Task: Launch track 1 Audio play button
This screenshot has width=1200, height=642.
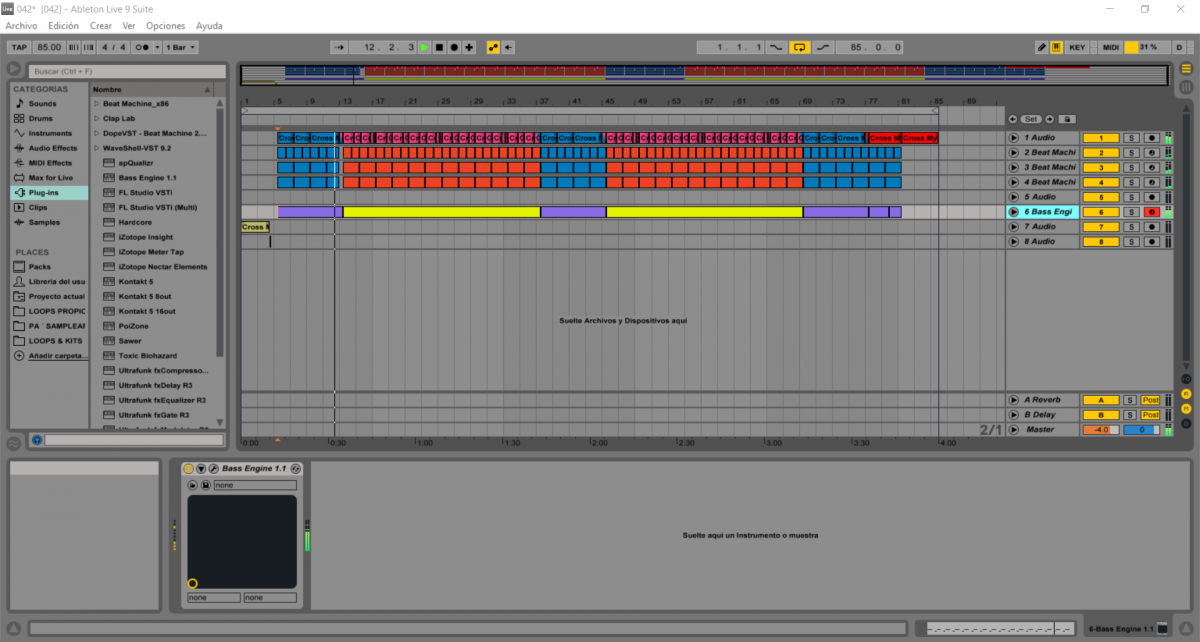Action: point(1013,138)
